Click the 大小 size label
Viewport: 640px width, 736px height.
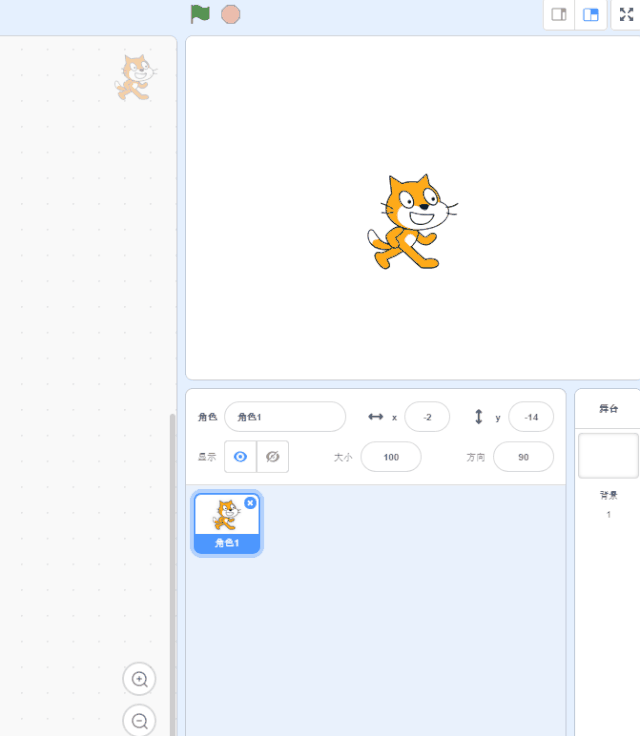343,457
